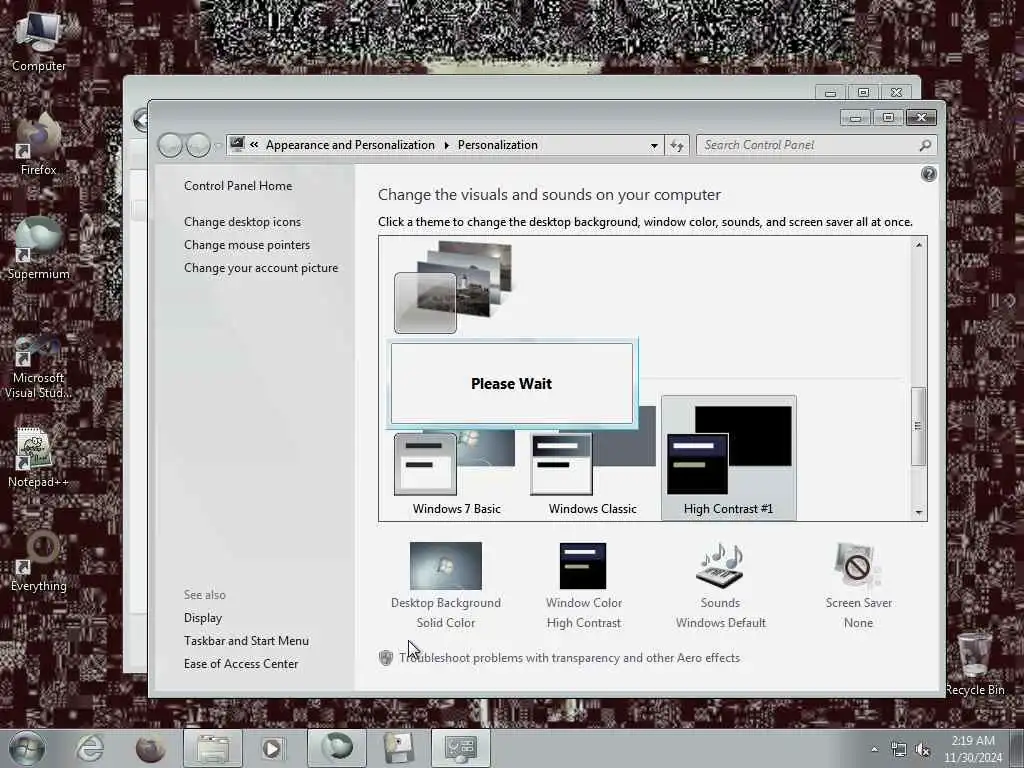Click back arrow of background window
The width and height of the screenshot is (1024, 768).
pyautogui.click(x=140, y=120)
